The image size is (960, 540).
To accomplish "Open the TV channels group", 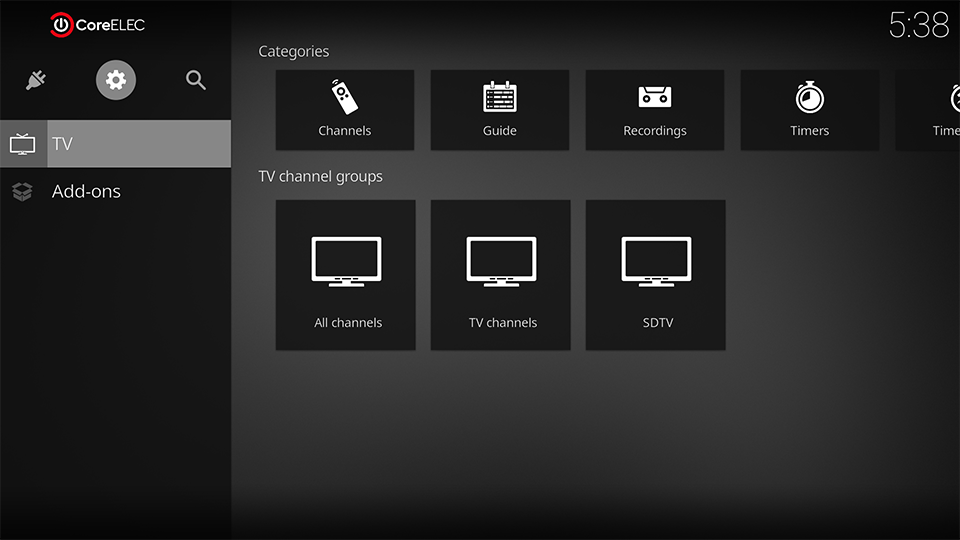I will (500, 275).
